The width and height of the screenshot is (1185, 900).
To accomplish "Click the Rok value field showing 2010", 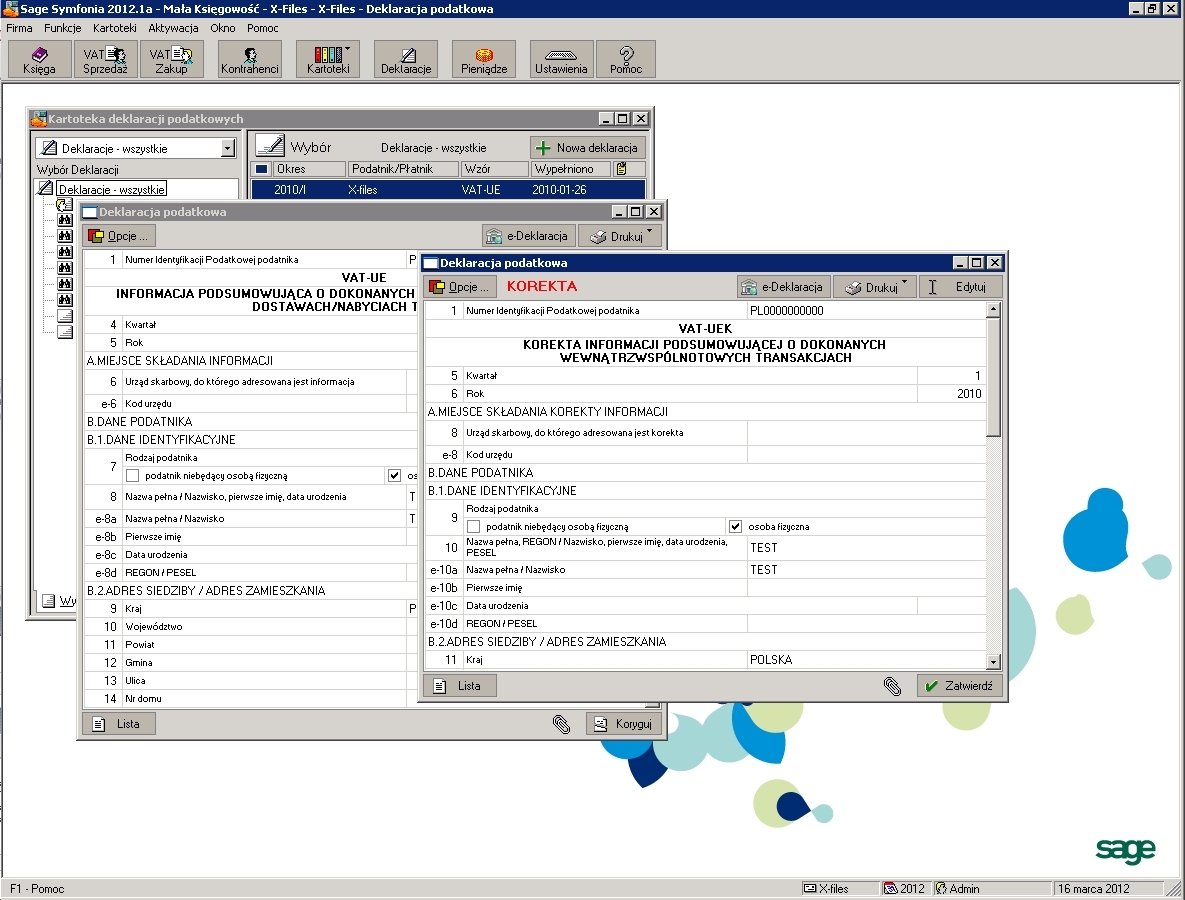I will (951, 394).
